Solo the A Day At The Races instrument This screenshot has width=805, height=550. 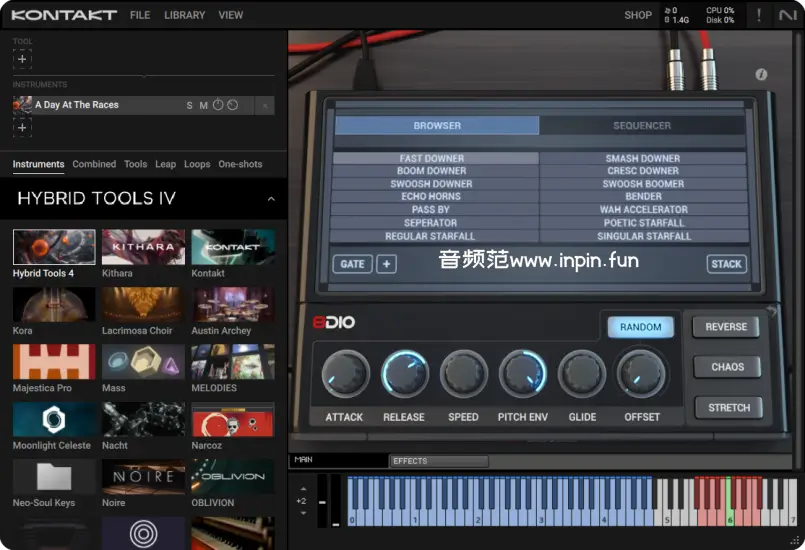[189, 105]
